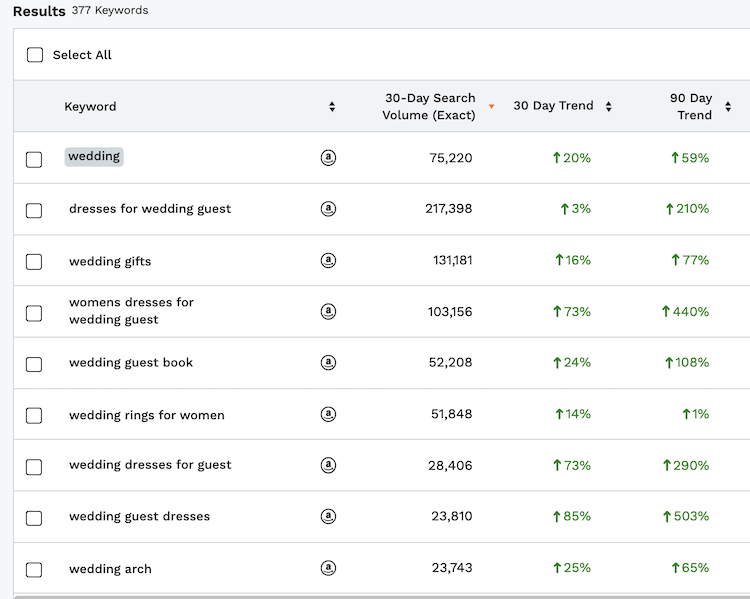Click Amazon icon next to 'wedding guest book'
Viewport: 750px width, 599px height.
click(x=328, y=363)
